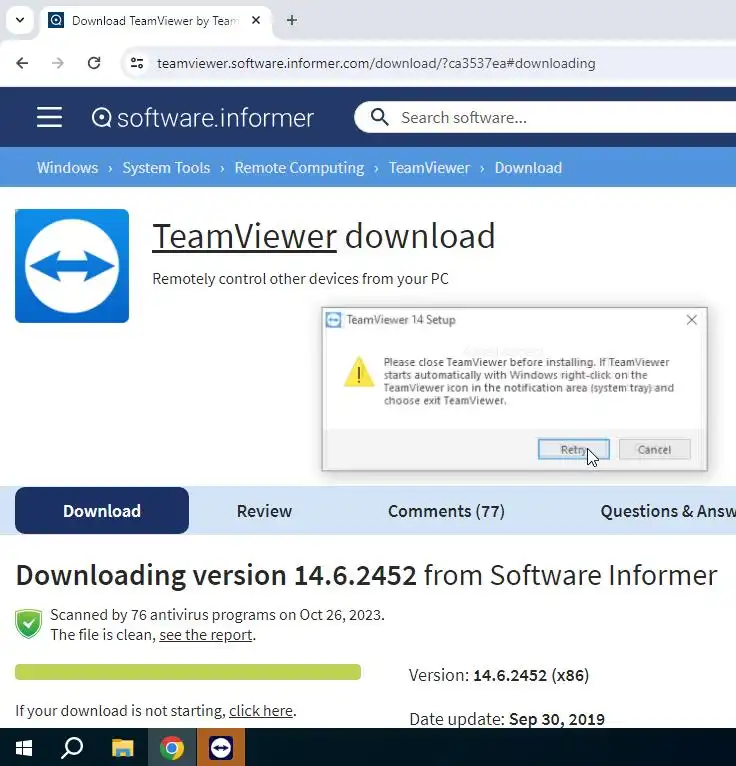Click the green download progress bar
The width and height of the screenshot is (736, 766).
click(188, 672)
